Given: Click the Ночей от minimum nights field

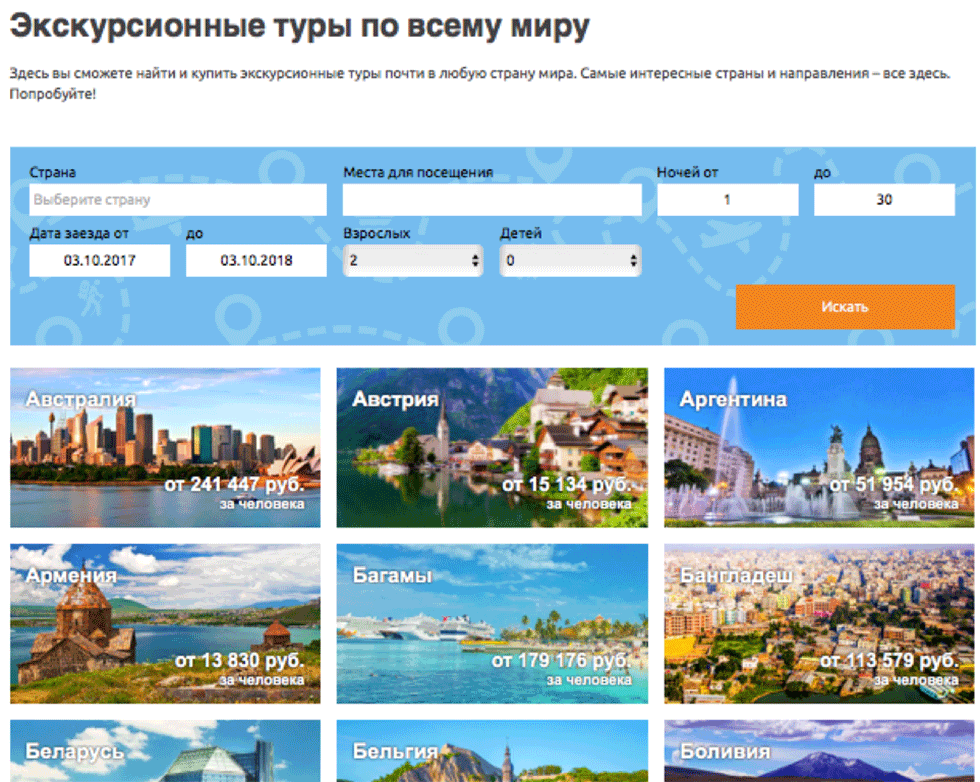Looking at the screenshot, I should 727,200.
